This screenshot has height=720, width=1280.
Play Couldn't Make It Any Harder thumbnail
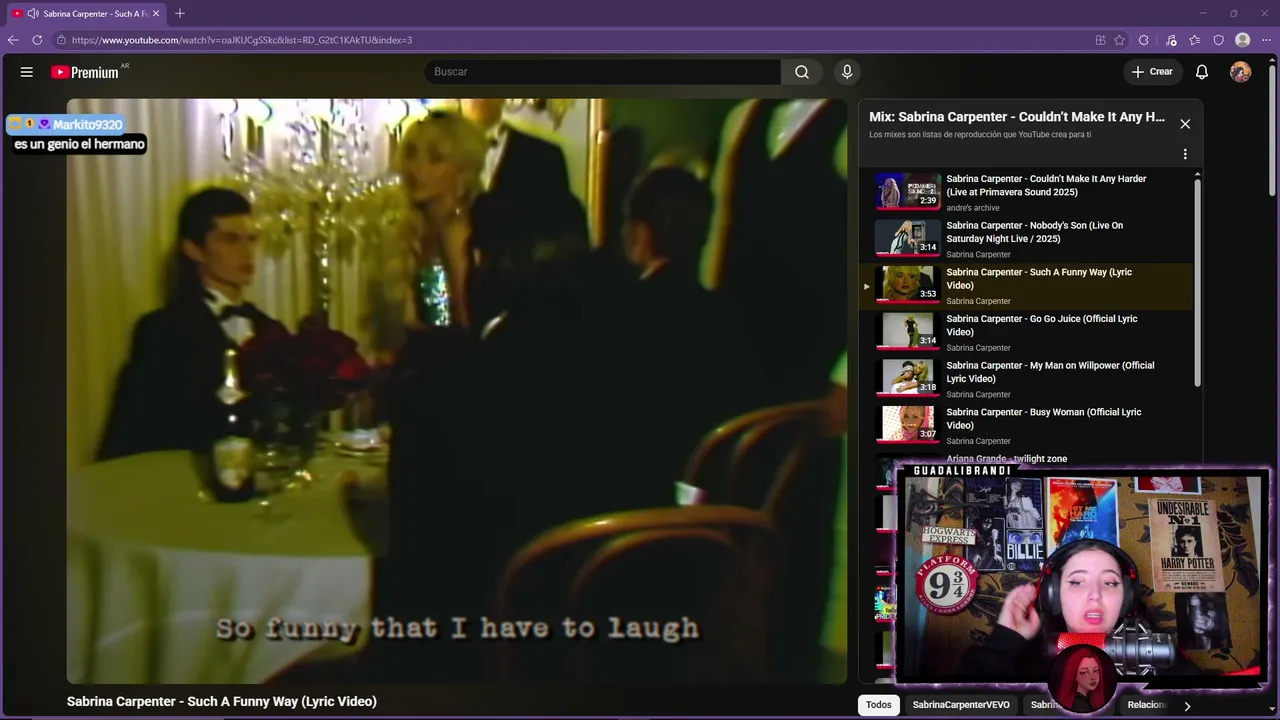pos(908,191)
